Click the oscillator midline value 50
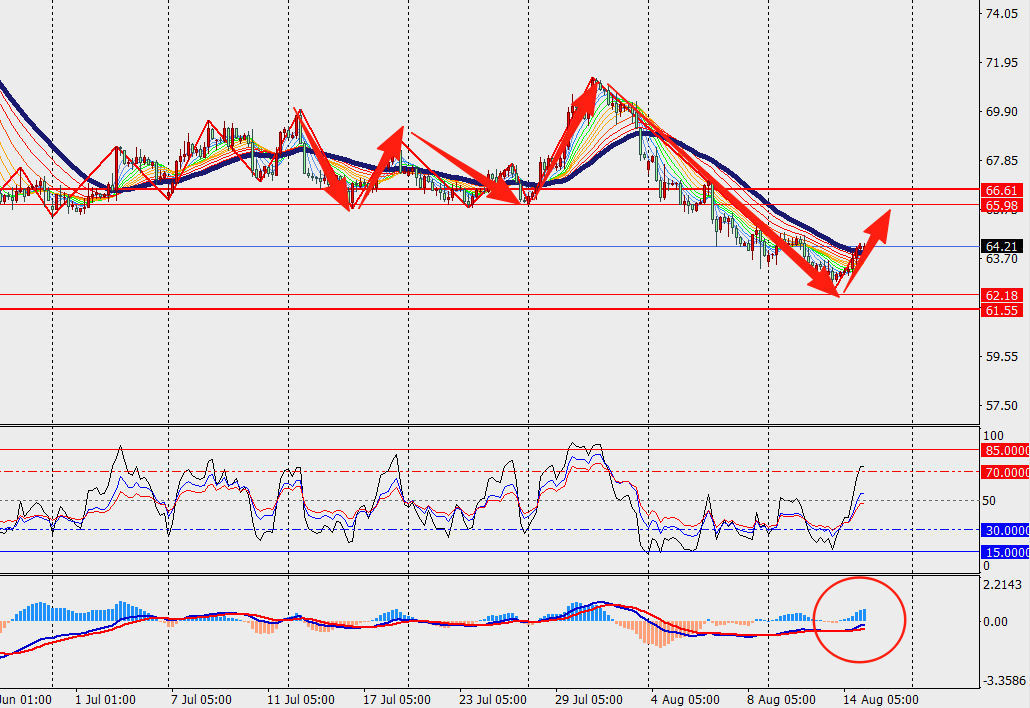Viewport: 1030px width, 708px height. coord(989,500)
